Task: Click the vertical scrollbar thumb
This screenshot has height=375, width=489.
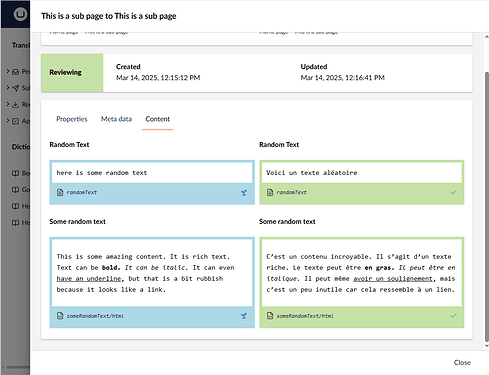Action: tap(487, 207)
